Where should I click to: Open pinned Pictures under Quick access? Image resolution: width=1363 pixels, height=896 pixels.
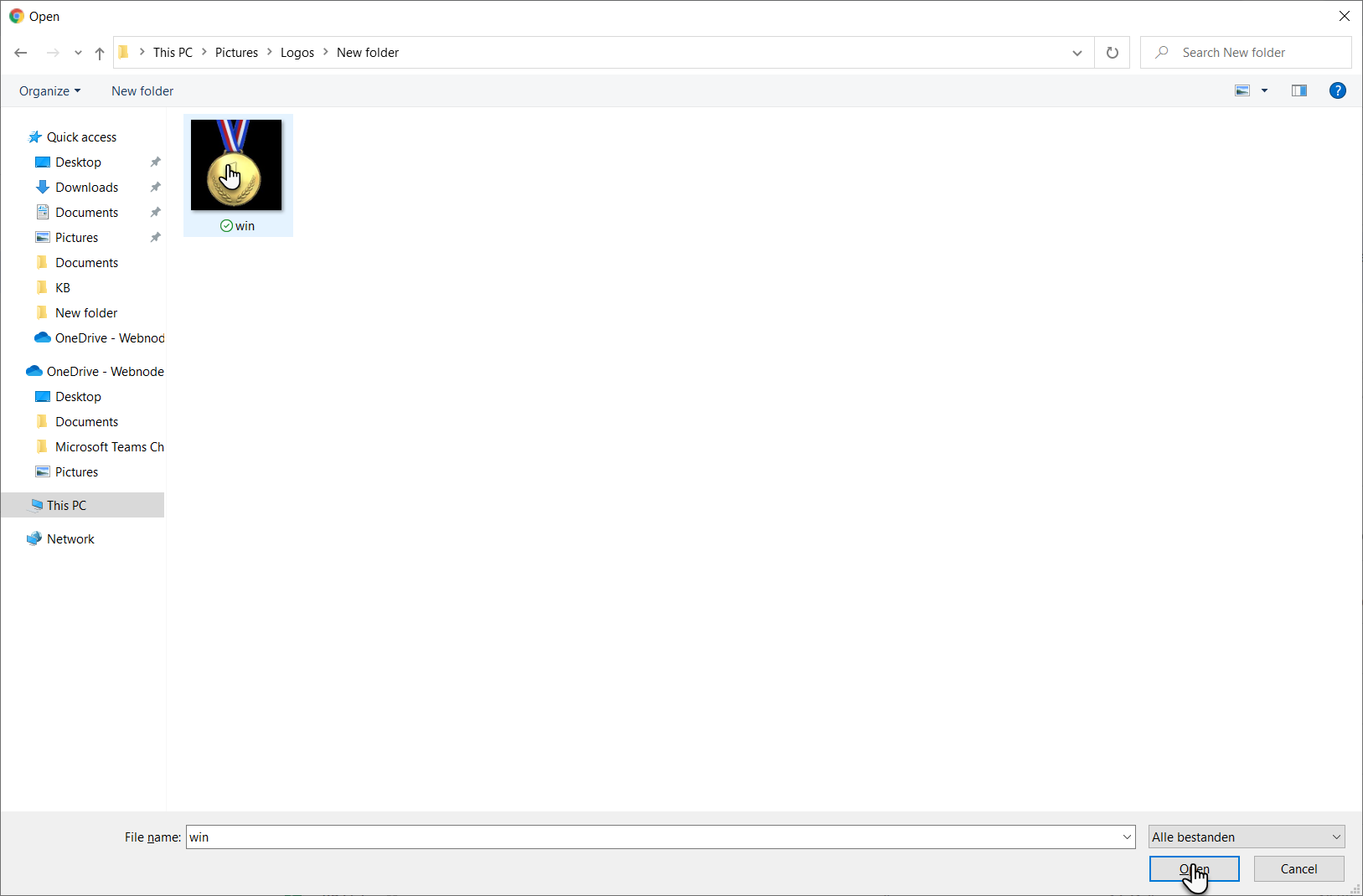coord(76,238)
